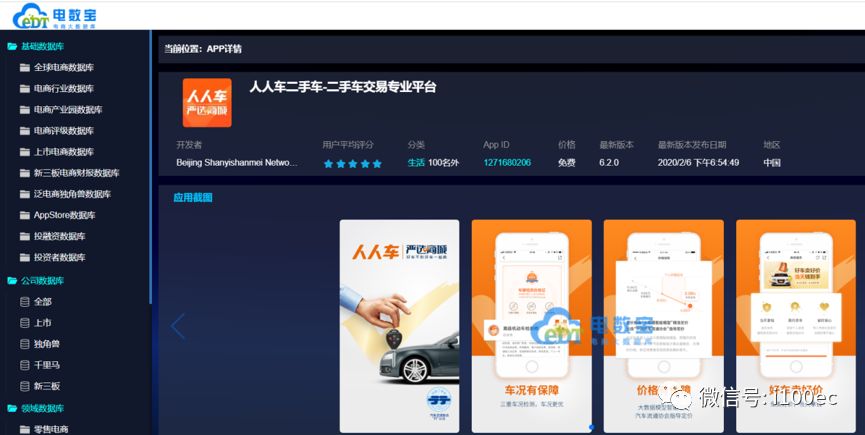Click open-folder icon beside 领域数据库
This screenshot has width=865, height=435.
[12, 408]
